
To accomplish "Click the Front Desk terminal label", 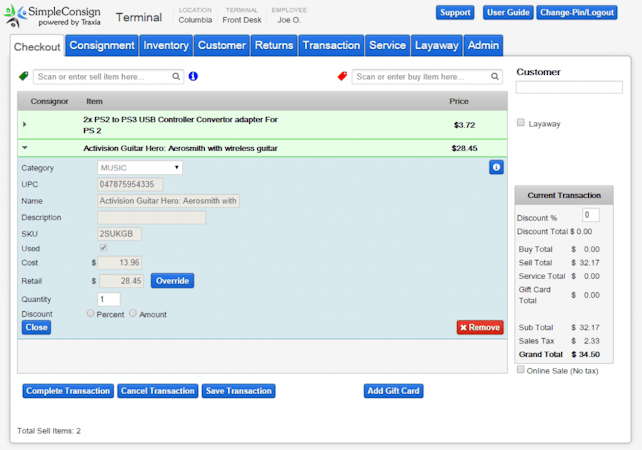I will (x=242, y=20).
